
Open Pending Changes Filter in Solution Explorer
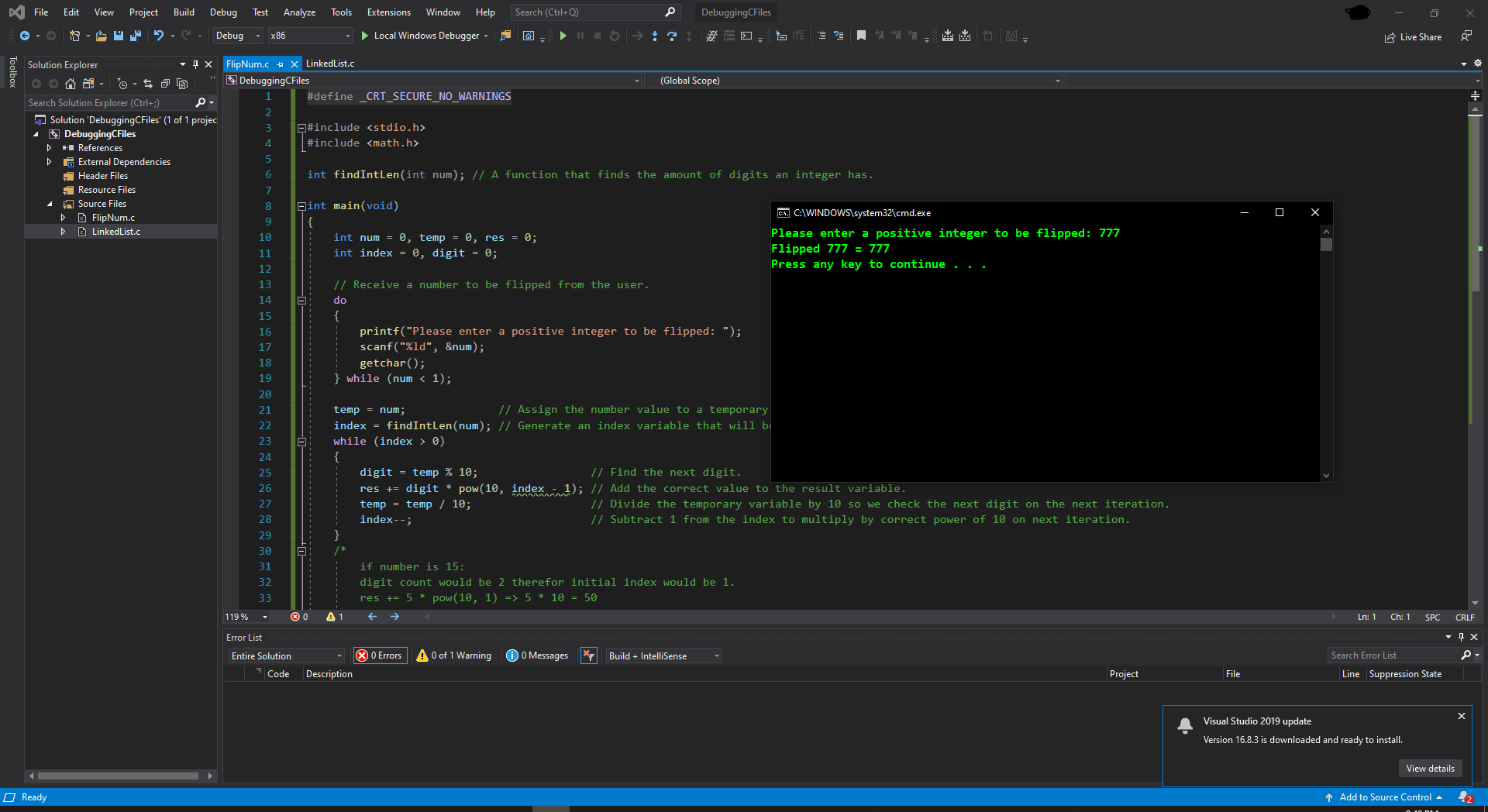click(122, 84)
